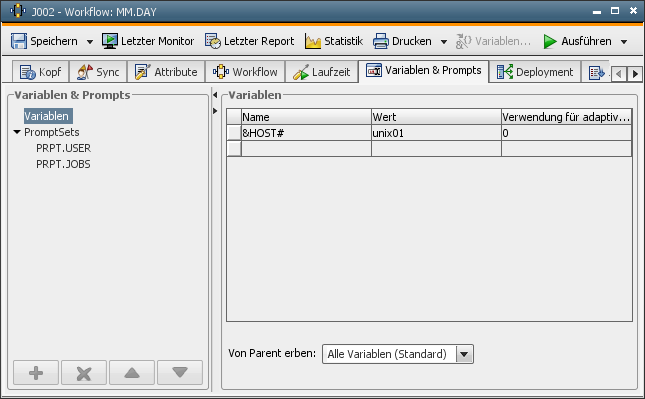645x399 pixels.
Task: Click the greyed Variablen toolbar icon
Action: click(464, 41)
